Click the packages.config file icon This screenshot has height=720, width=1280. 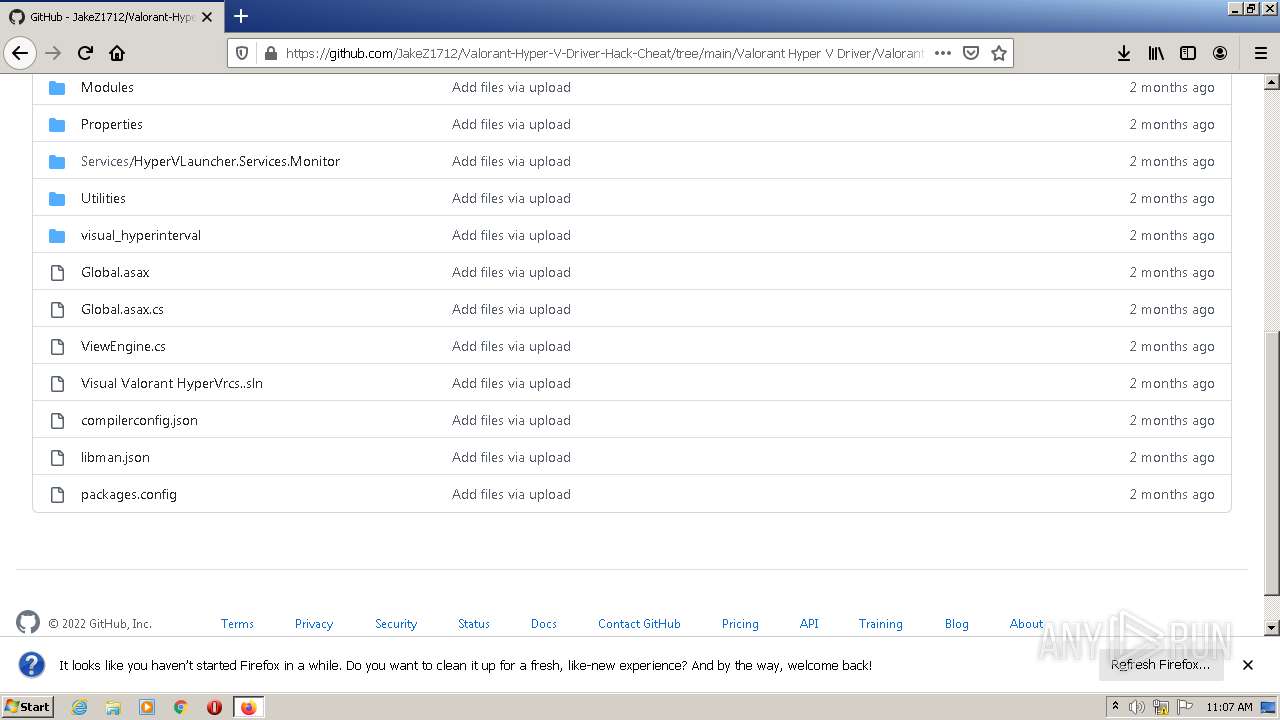(57, 494)
